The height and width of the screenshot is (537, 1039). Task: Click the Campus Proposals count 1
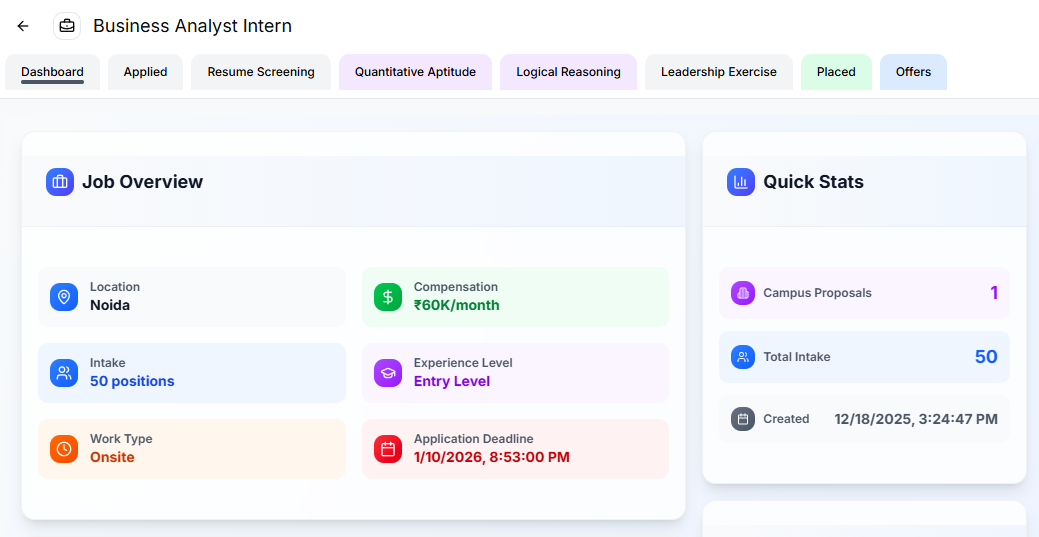pos(994,293)
